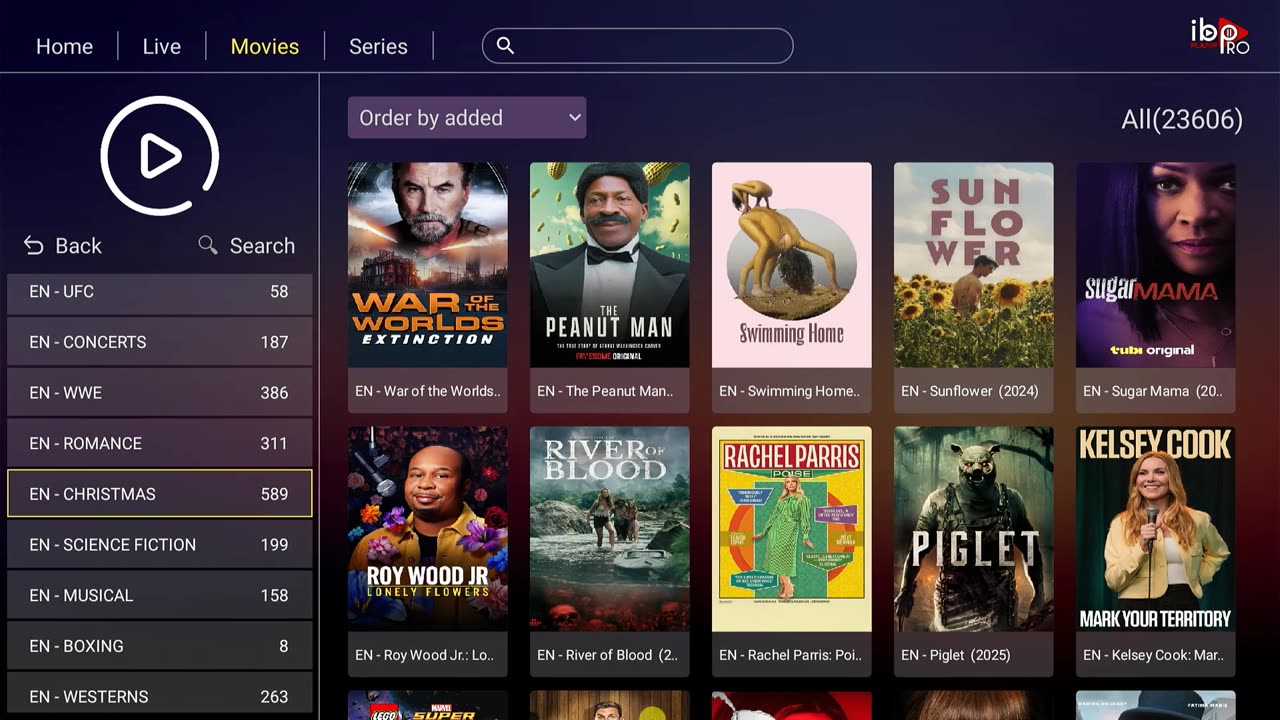This screenshot has height=720, width=1280.
Task: Open the EN - CHRISTMAS category
Action: [160, 494]
